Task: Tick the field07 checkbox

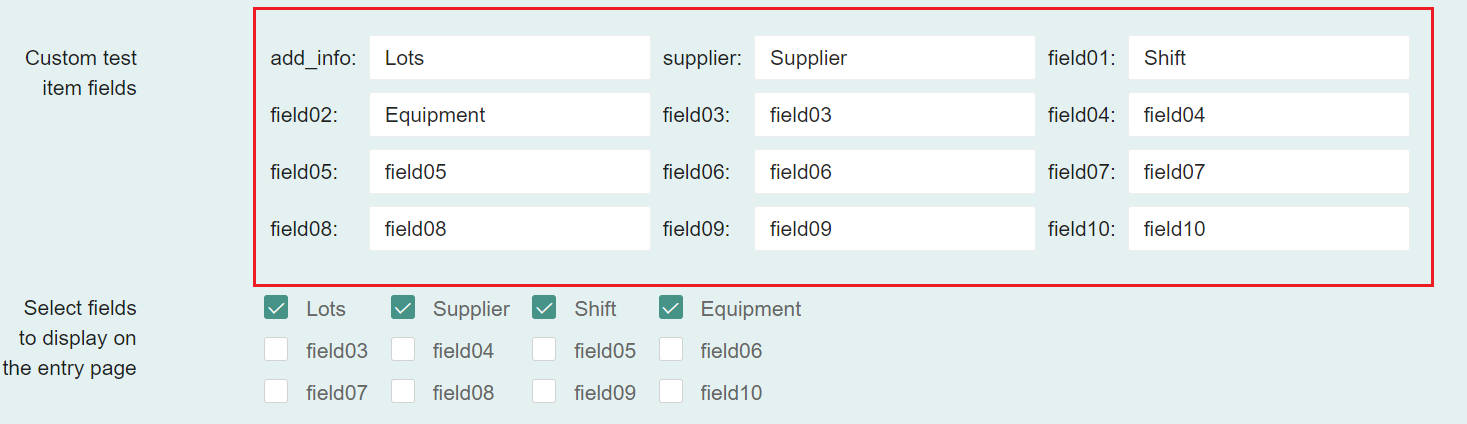Action: click(x=276, y=392)
